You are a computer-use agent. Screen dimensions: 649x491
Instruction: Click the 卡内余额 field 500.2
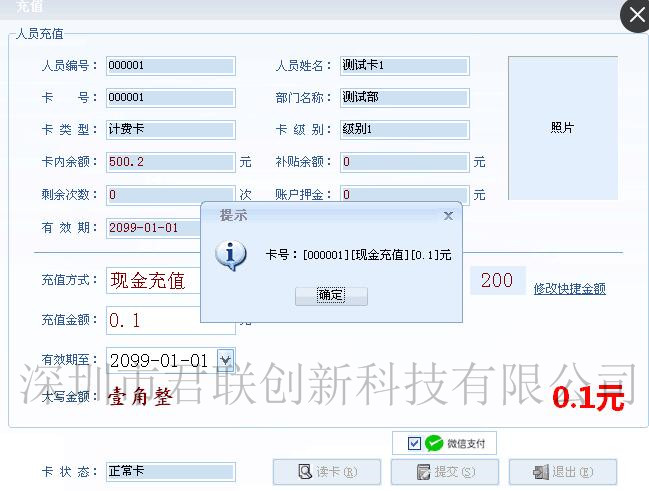(171, 162)
